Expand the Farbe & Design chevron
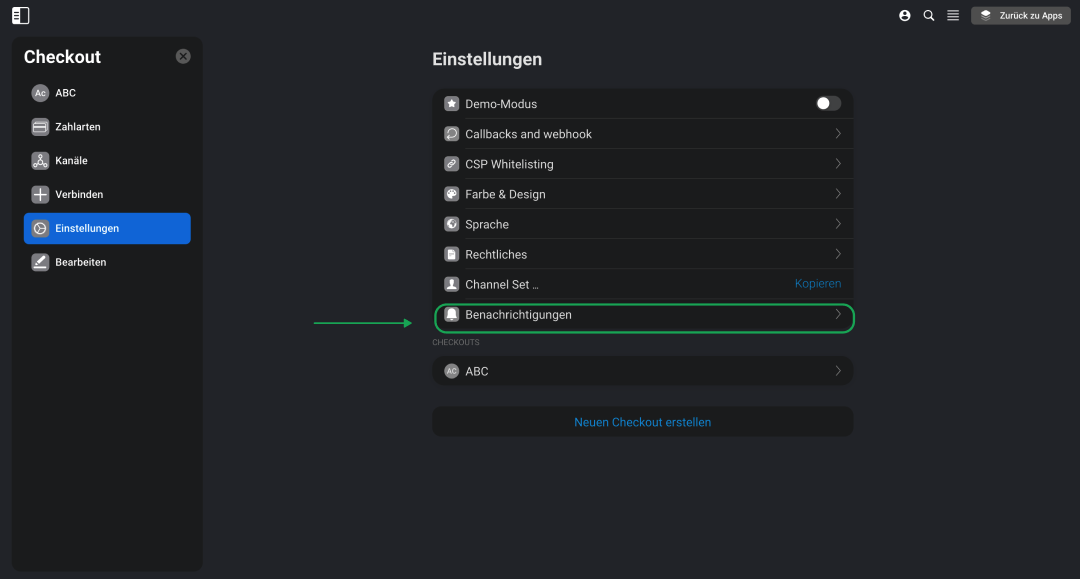The image size is (1080, 579). [x=838, y=194]
